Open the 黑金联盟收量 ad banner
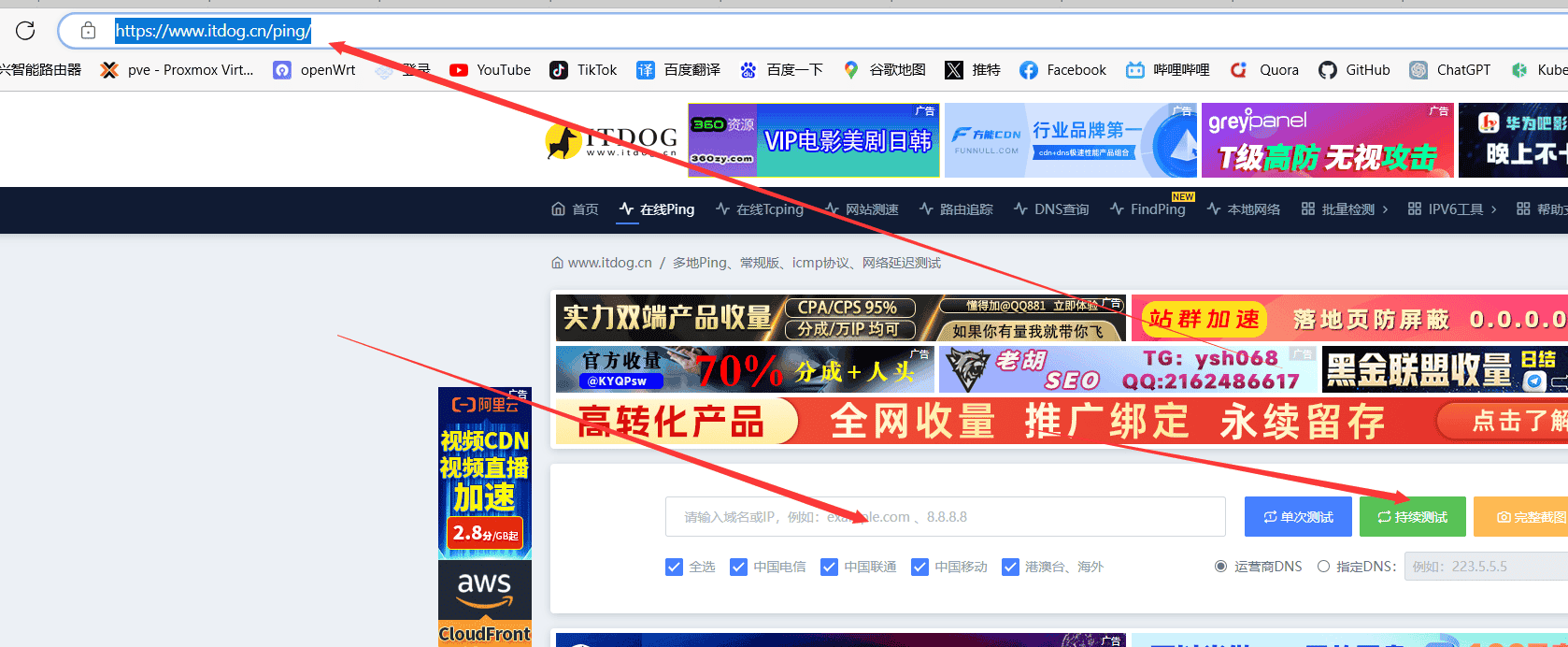 [1445, 369]
